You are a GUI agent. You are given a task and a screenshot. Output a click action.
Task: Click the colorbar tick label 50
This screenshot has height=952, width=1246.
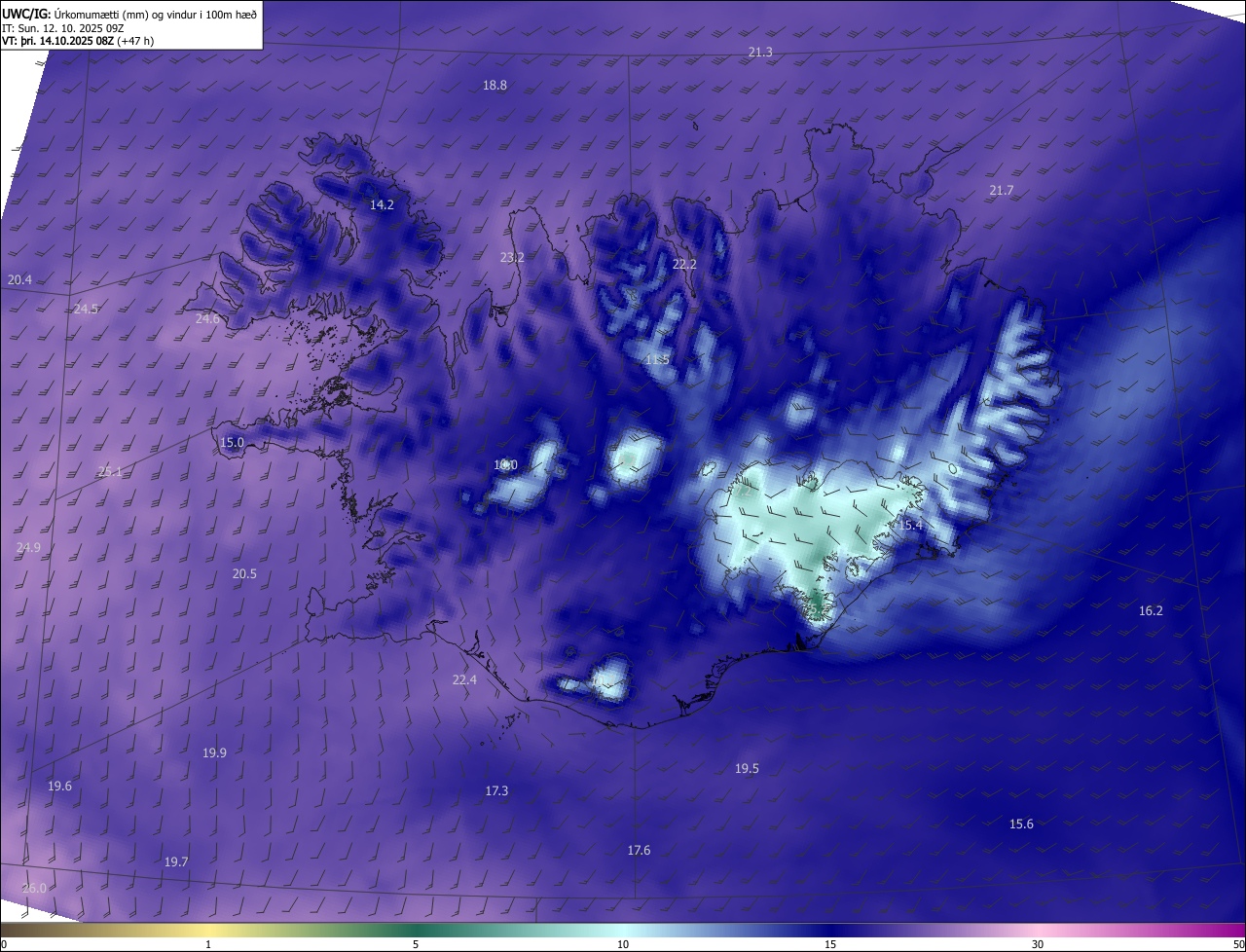[x=1237, y=944]
